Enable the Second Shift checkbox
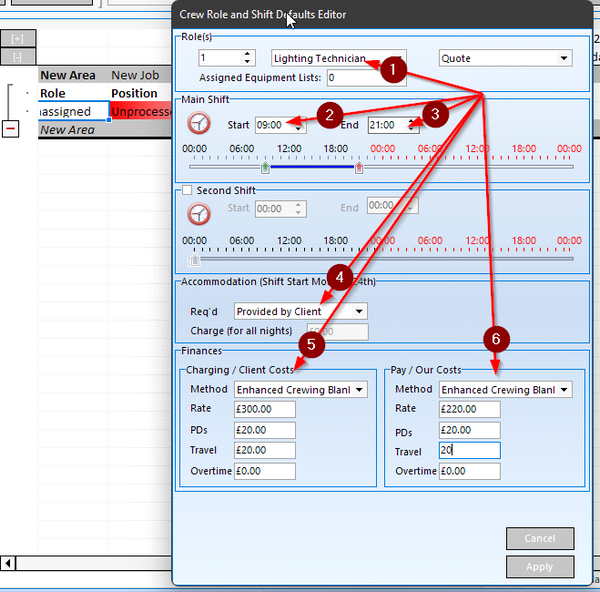The height and width of the screenshot is (592, 600). pyautogui.click(x=186, y=190)
